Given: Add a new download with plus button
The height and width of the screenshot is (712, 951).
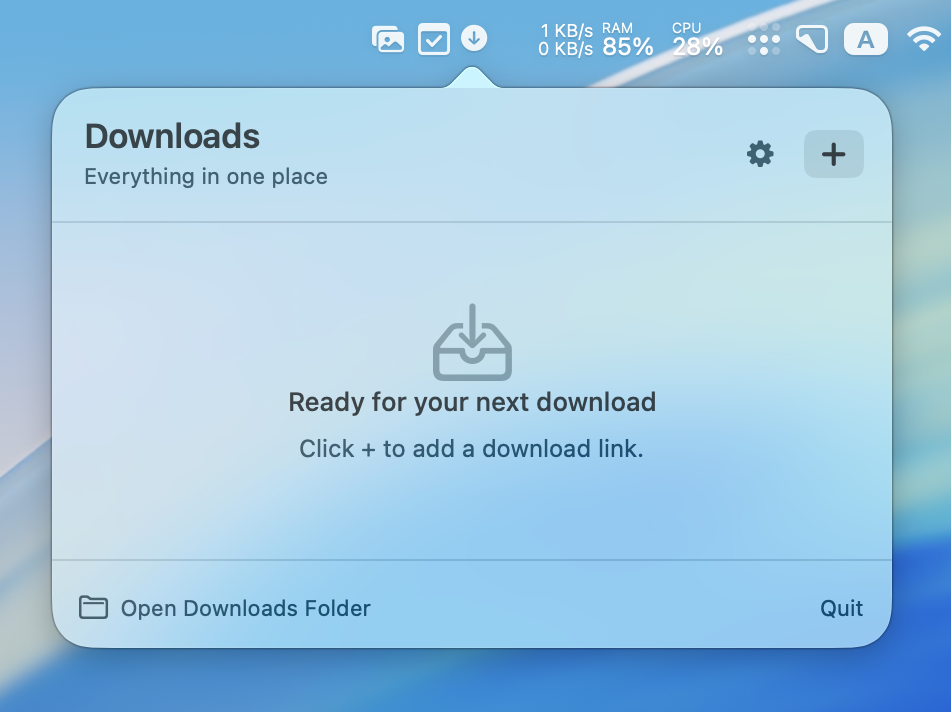Looking at the screenshot, I should click(833, 154).
